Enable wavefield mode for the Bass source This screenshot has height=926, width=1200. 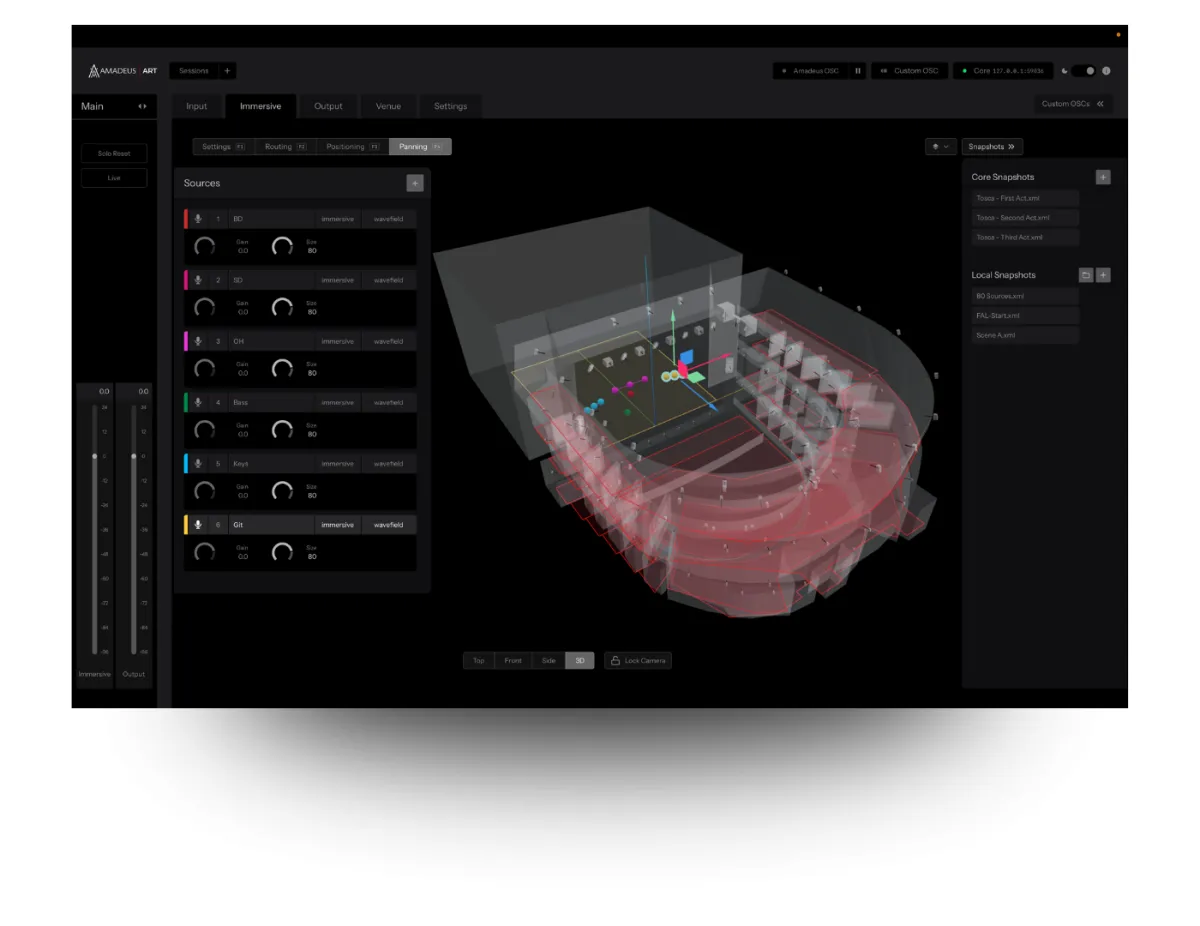[x=389, y=403]
